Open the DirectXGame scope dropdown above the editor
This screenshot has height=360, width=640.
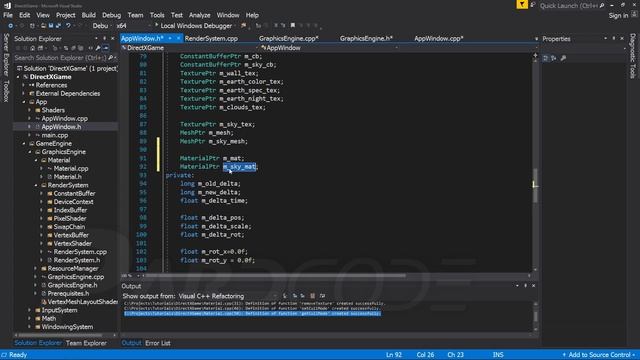(x=190, y=48)
